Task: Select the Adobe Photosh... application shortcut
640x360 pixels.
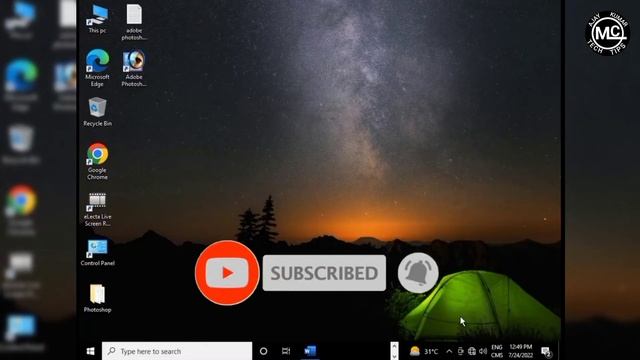Action: pyautogui.click(x=134, y=68)
